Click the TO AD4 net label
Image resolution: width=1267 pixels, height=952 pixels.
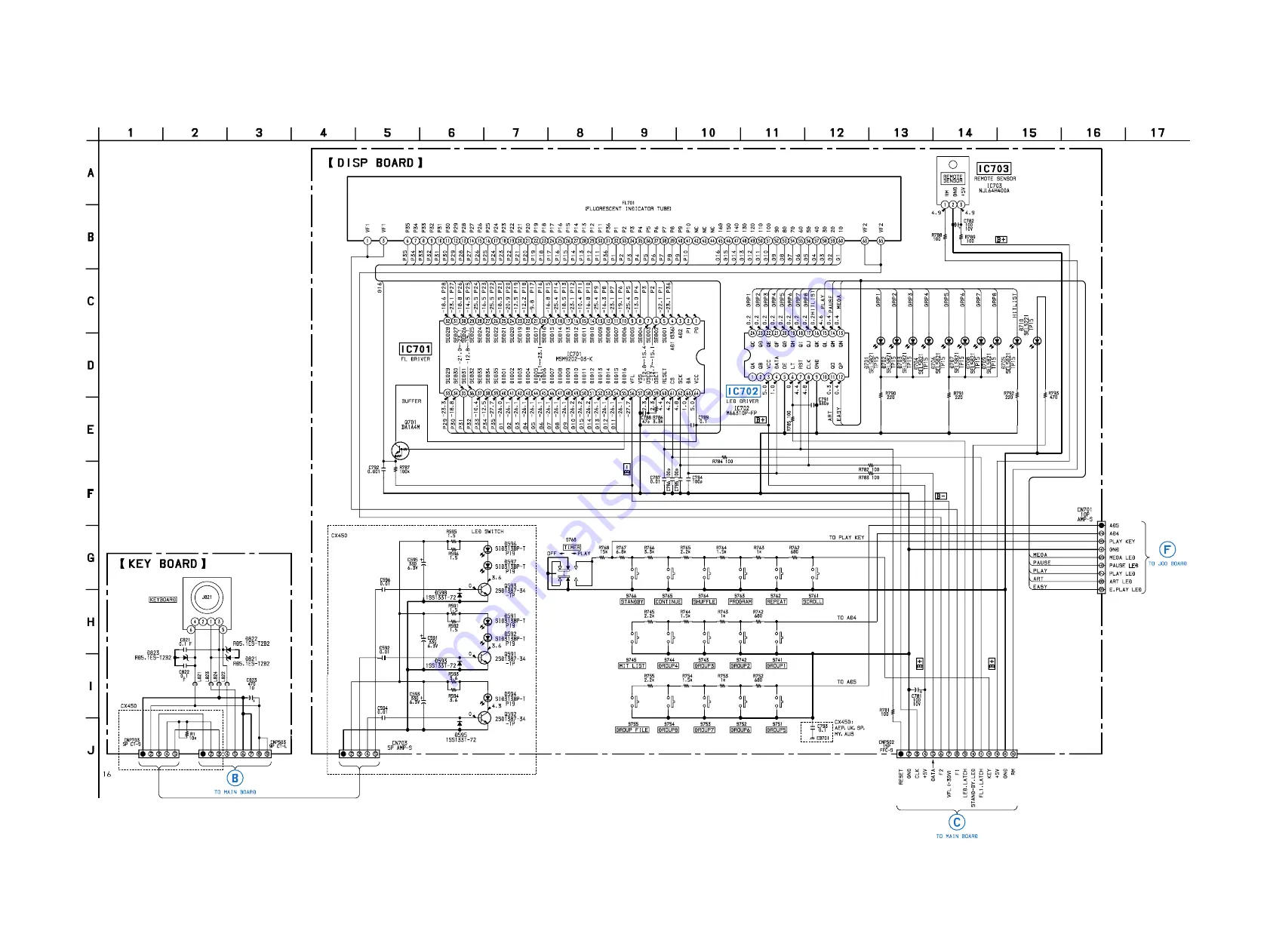(847, 618)
